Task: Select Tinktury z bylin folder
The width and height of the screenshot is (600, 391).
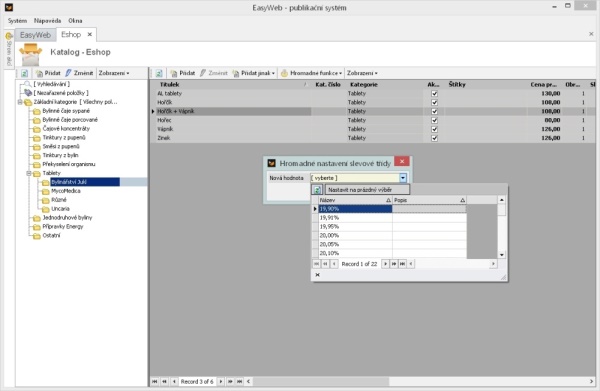Action: click(60, 155)
